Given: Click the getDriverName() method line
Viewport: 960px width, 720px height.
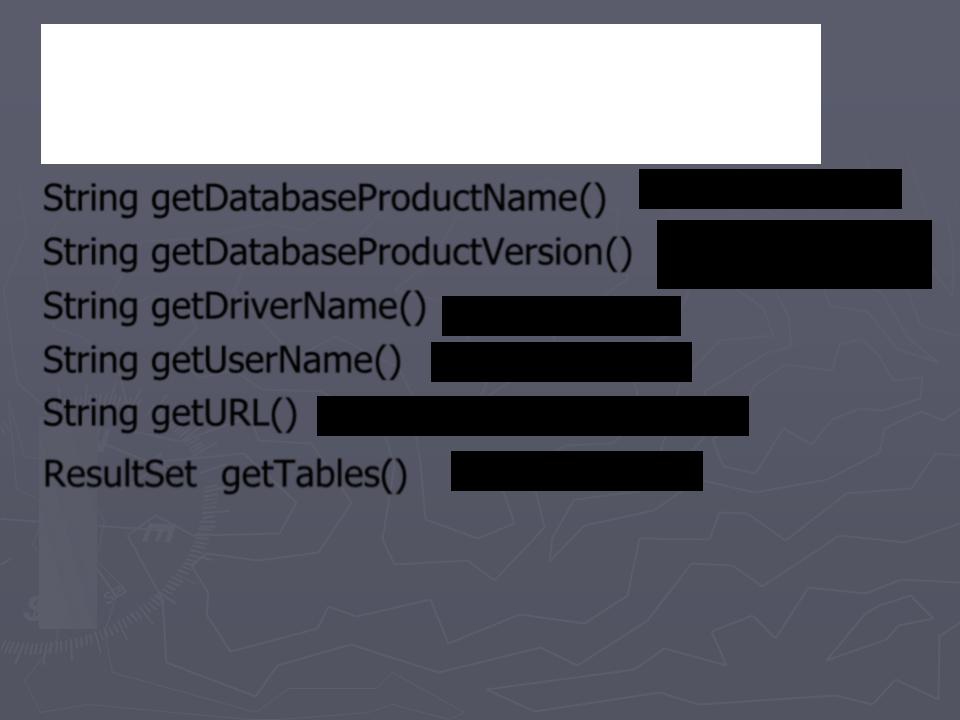Looking at the screenshot, I should coord(234,307).
